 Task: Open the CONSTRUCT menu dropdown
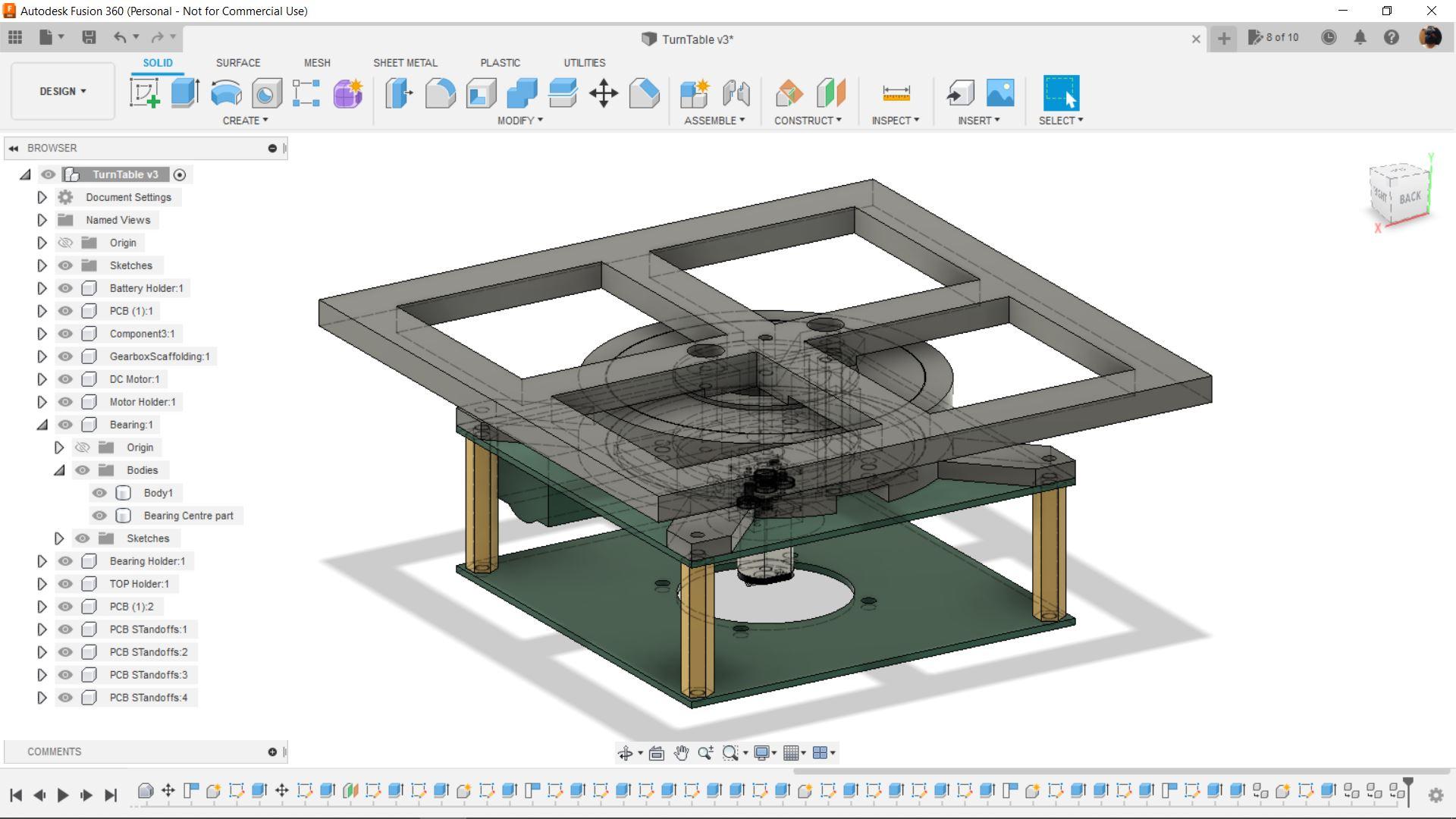[x=808, y=121]
